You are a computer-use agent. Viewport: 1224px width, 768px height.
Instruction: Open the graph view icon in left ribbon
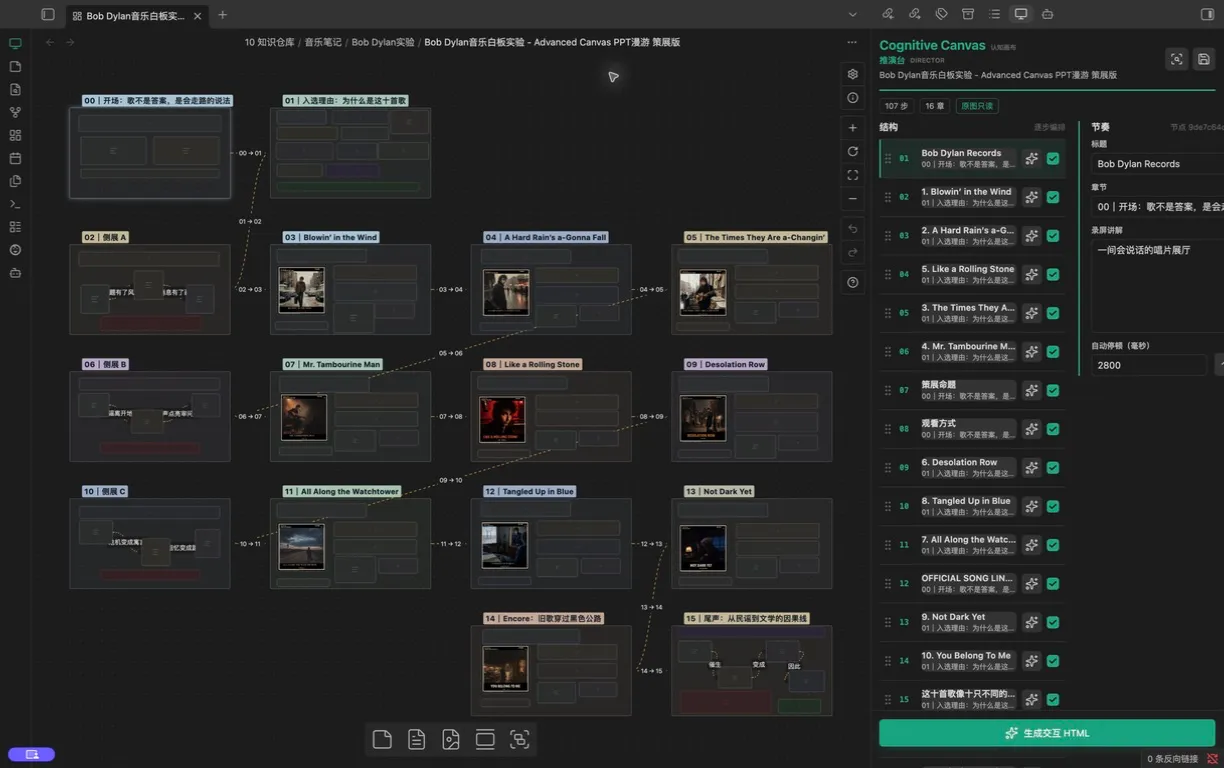(15, 112)
